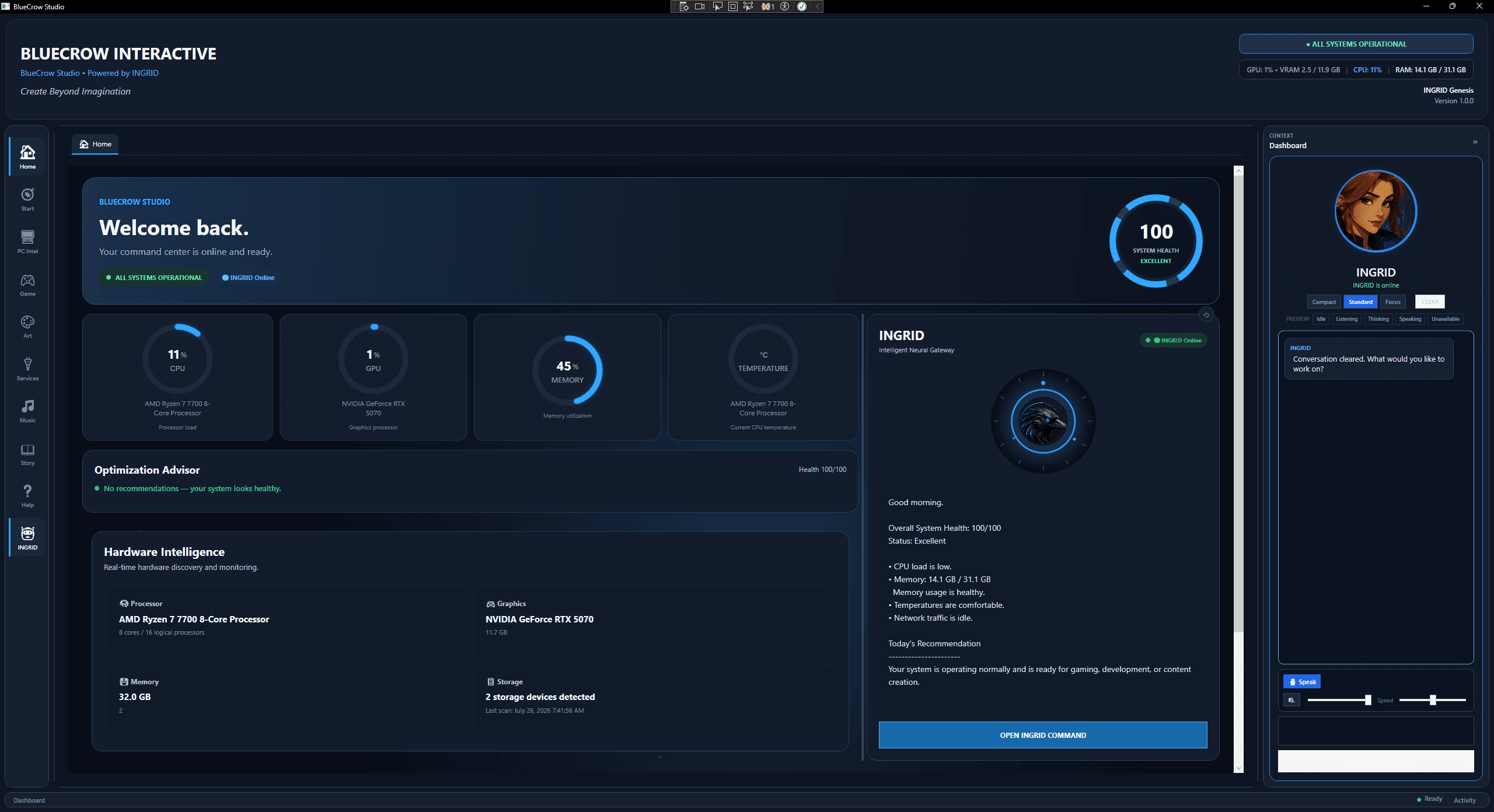Open Activity in the status bar
Image resolution: width=1494 pixels, height=812 pixels.
click(1465, 800)
